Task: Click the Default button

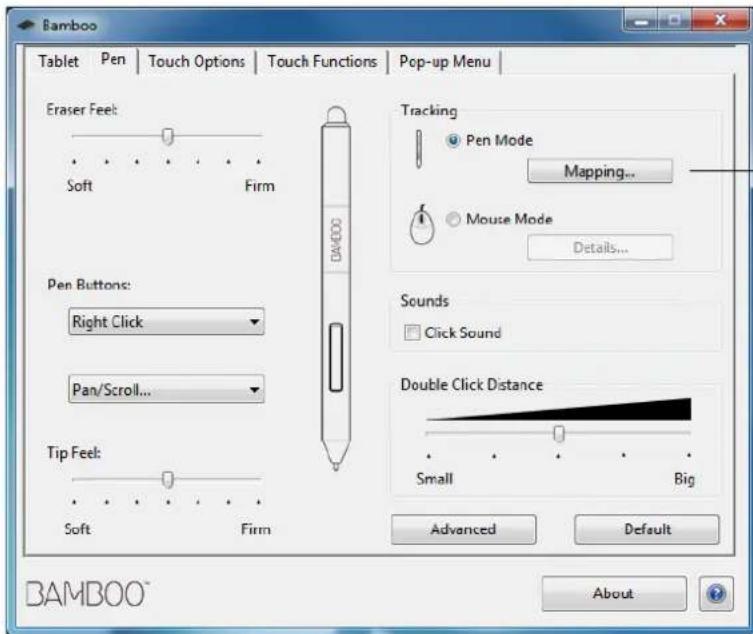Action: coord(647,529)
